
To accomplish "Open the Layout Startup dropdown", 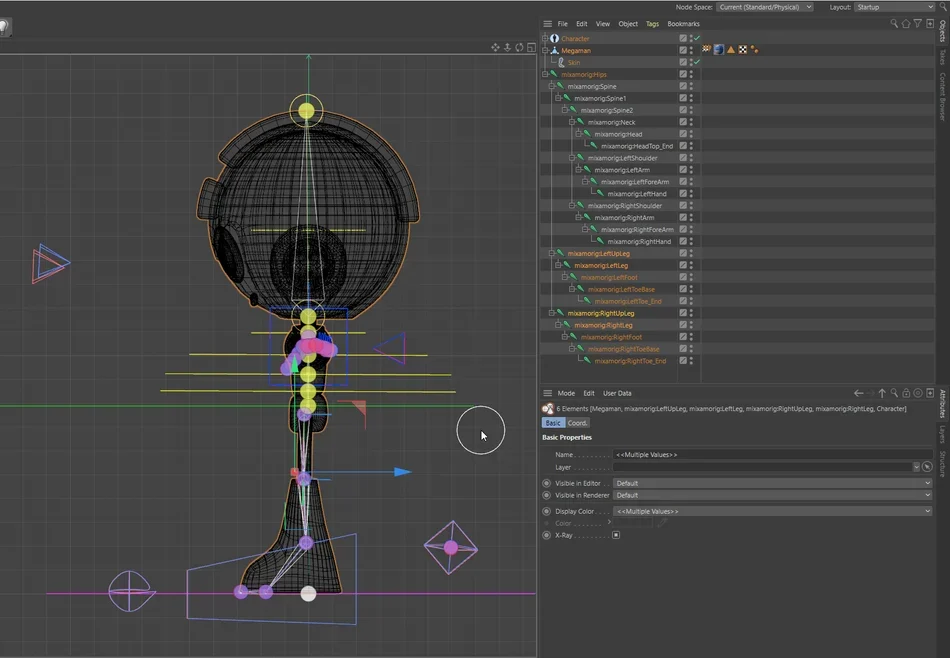I will tap(894, 7).
